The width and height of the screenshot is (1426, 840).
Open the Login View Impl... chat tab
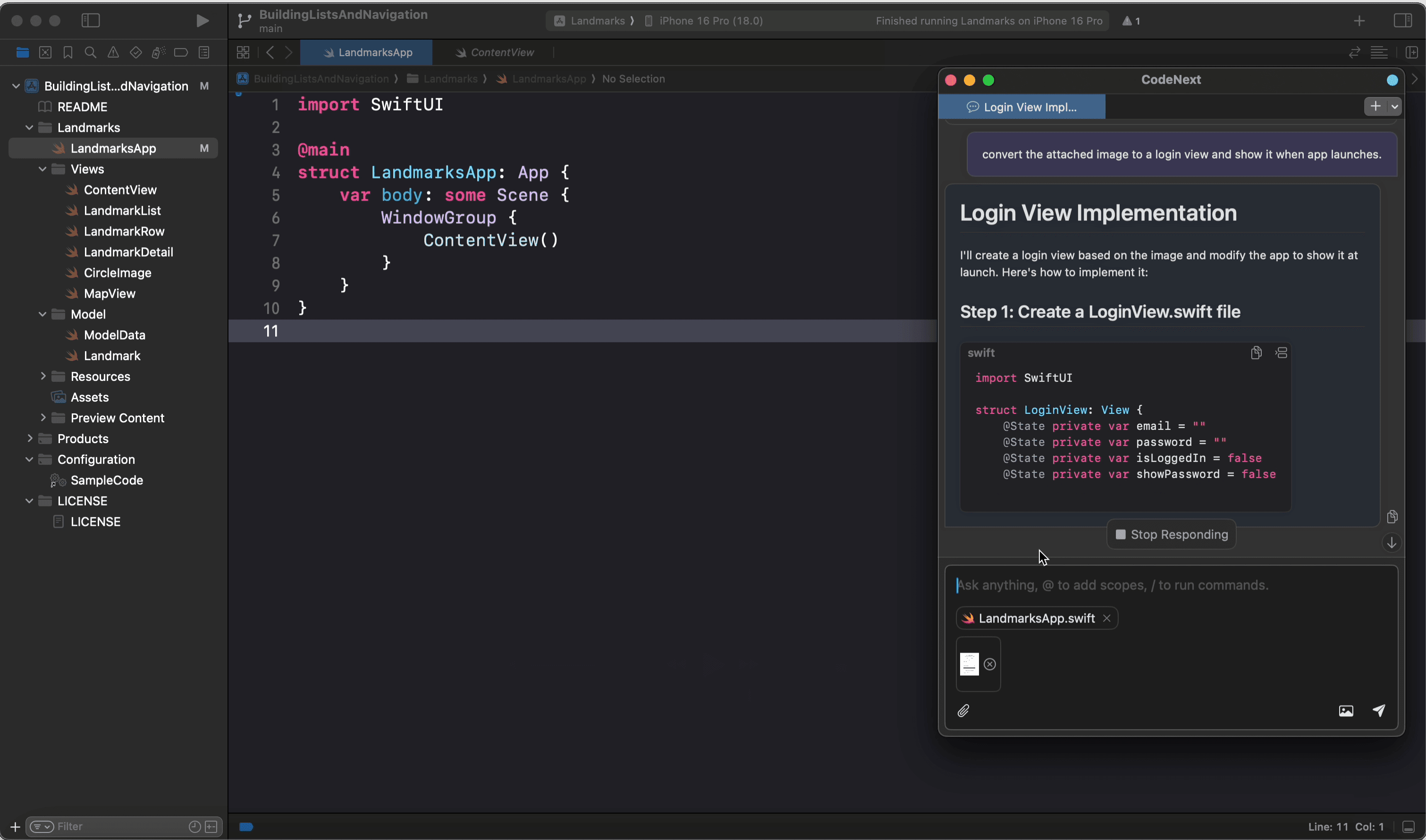[x=1022, y=107]
